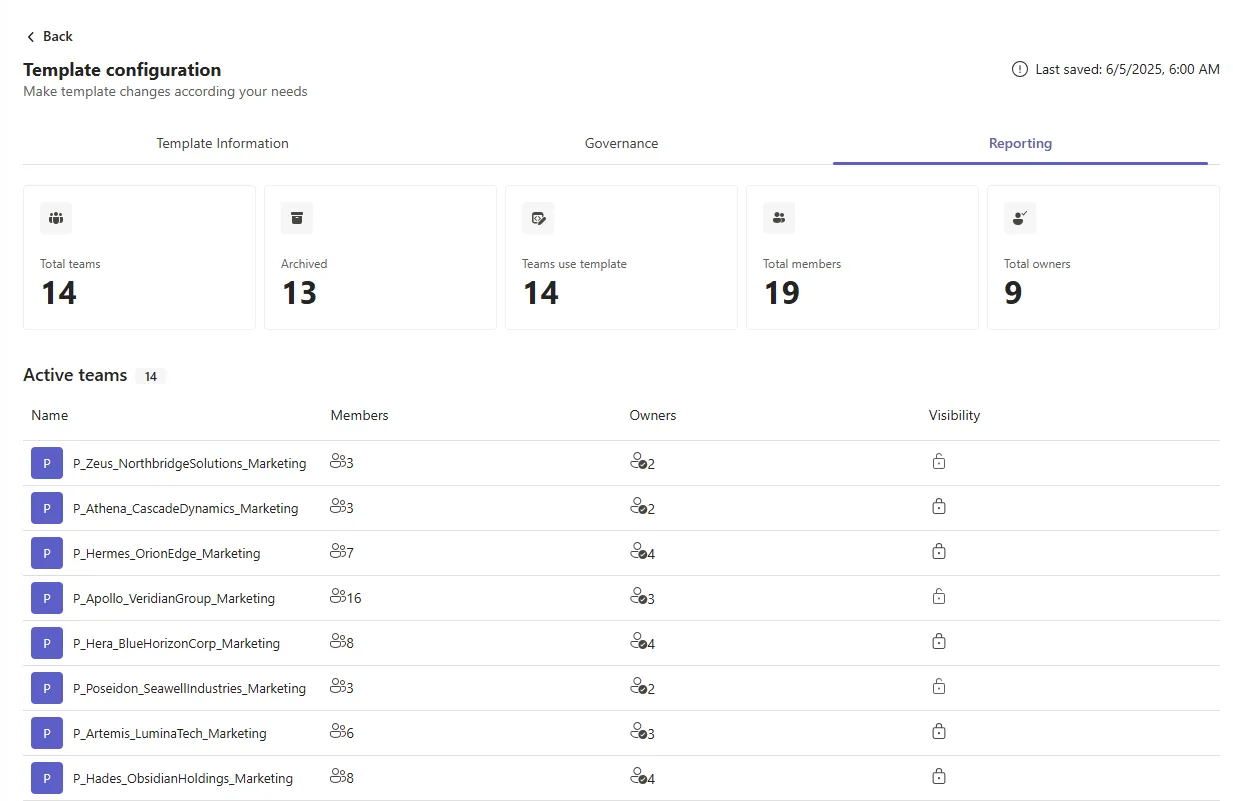Select the Reporting tab
Screen dimensions: 1233x801
(1020, 143)
